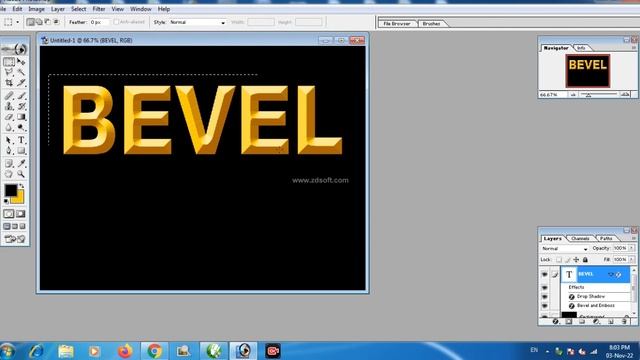This screenshot has width=640, height=360.
Task: Toggle Lock position in Layers panel
Action: (x=576, y=260)
